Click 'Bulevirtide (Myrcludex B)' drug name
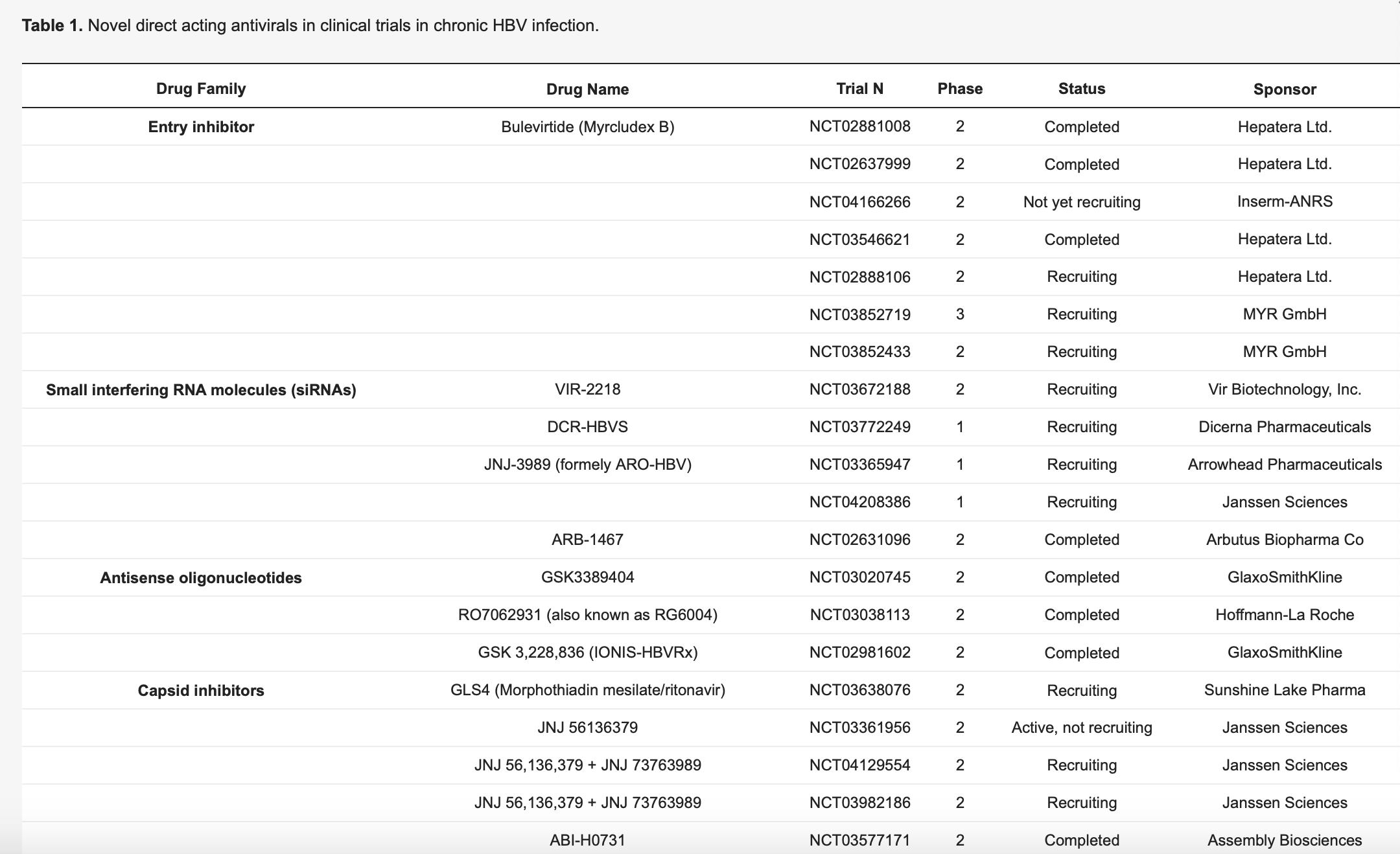Screen dimensions: 1400x854 coord(587,126)
